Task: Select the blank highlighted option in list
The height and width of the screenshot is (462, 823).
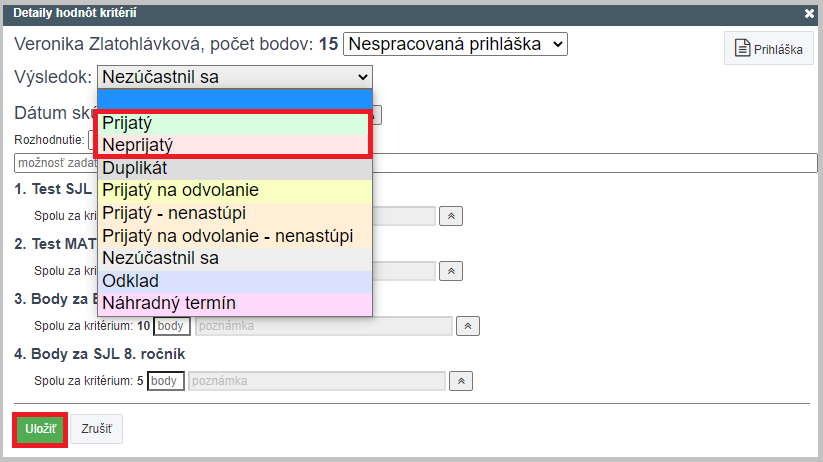Action: coord(235,99)
